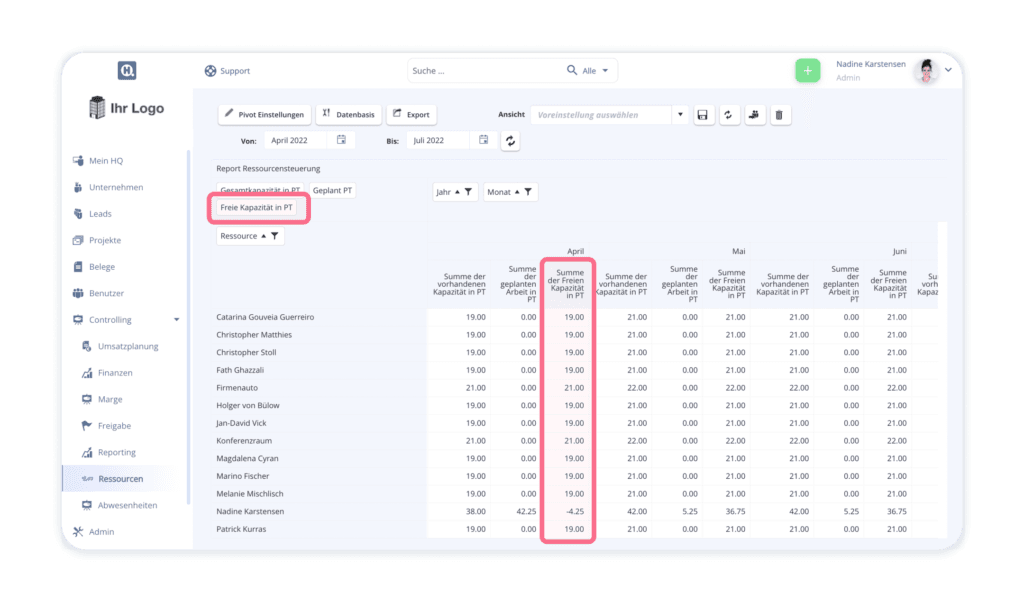Click the delete view trash icon
1024x602 pixels.
781,115
